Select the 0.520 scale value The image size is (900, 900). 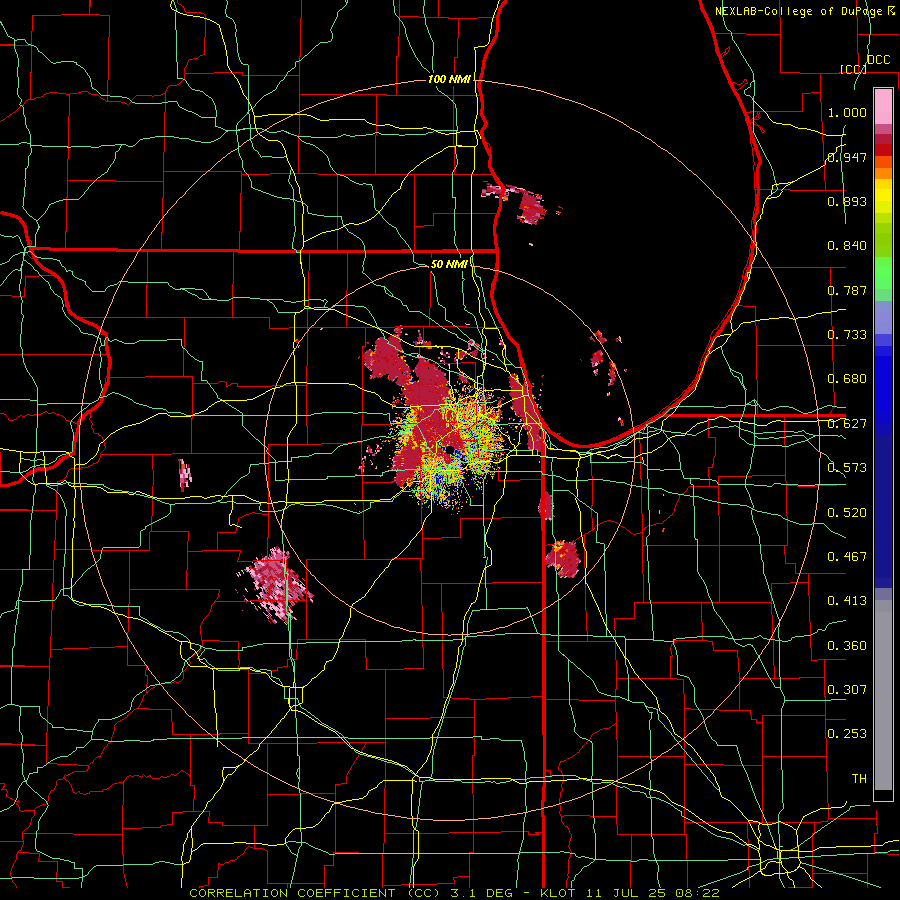[847, 513]
